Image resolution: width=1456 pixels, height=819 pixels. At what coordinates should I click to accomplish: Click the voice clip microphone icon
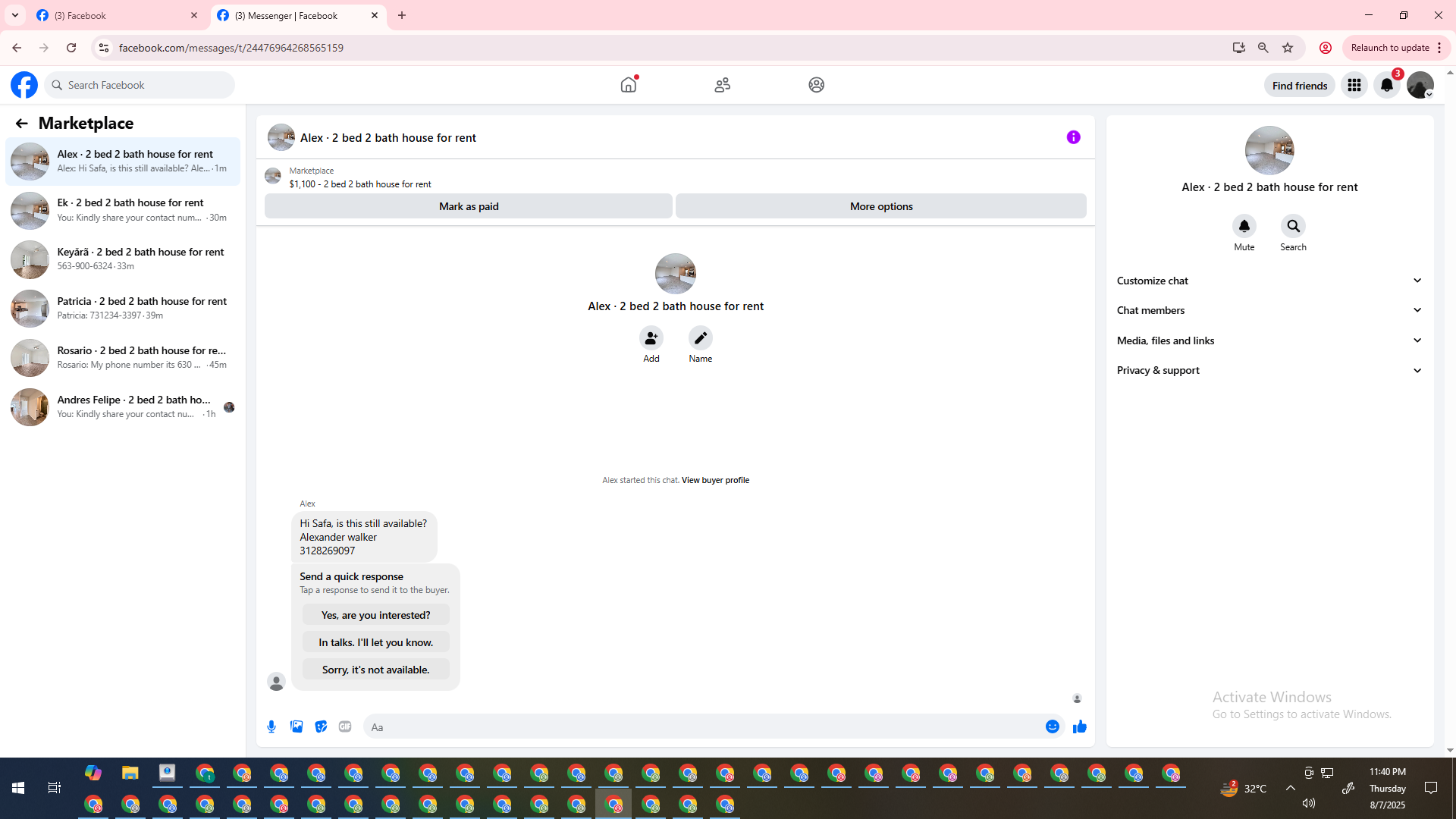tap(271, 726)
